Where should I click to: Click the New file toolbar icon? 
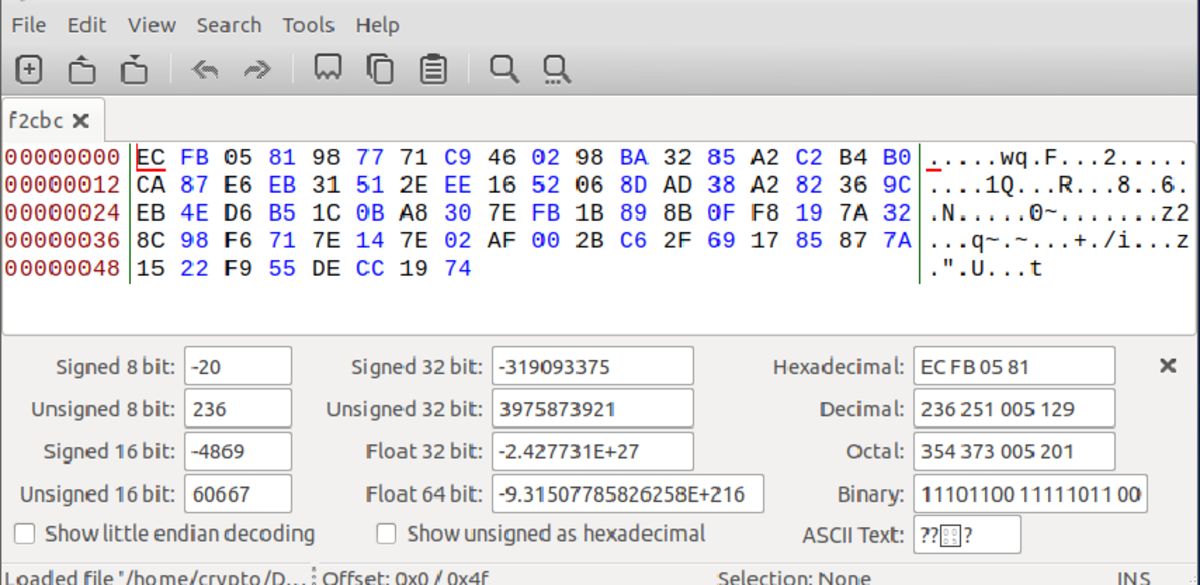click(29, 69)
